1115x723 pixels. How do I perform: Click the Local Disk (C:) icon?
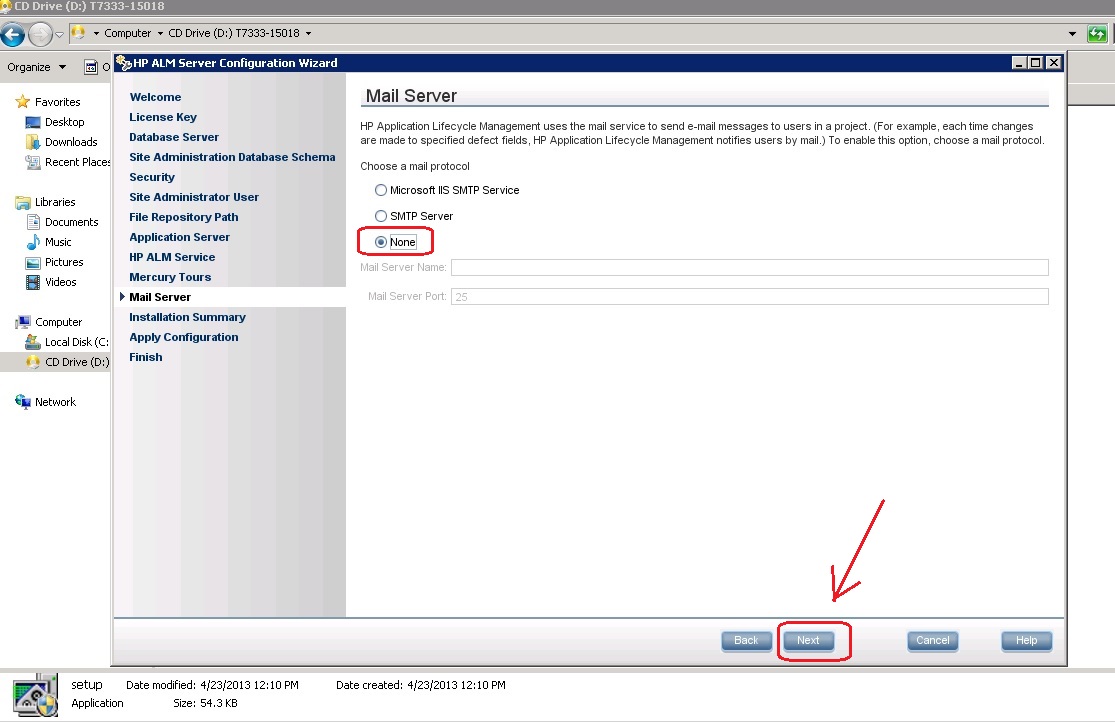click(33, 342)
